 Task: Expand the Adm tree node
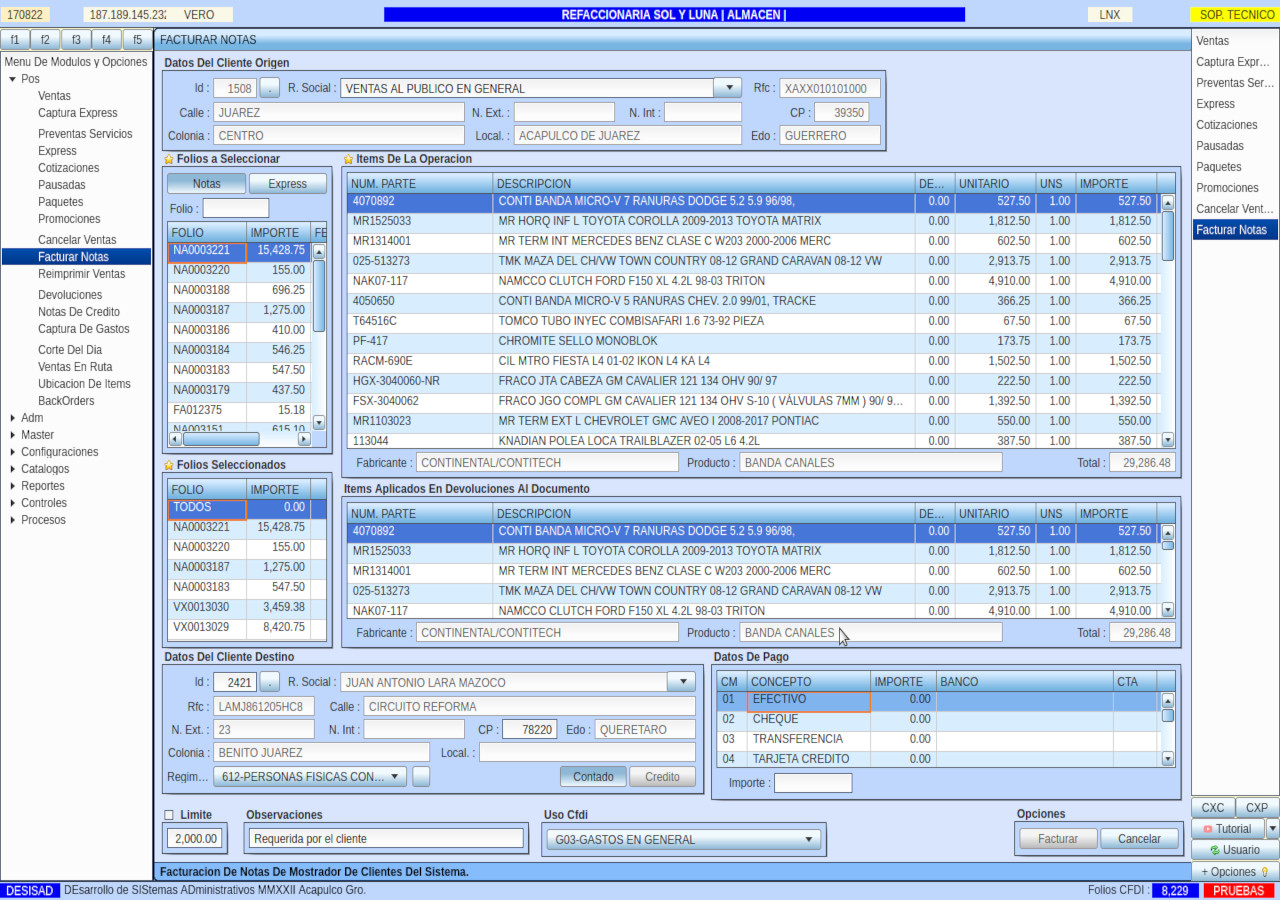(12, 418)
